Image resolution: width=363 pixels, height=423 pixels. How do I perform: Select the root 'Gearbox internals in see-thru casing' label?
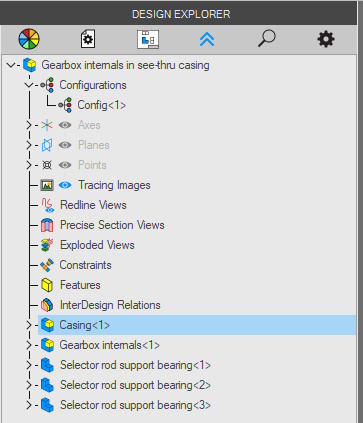pos(125,65)
